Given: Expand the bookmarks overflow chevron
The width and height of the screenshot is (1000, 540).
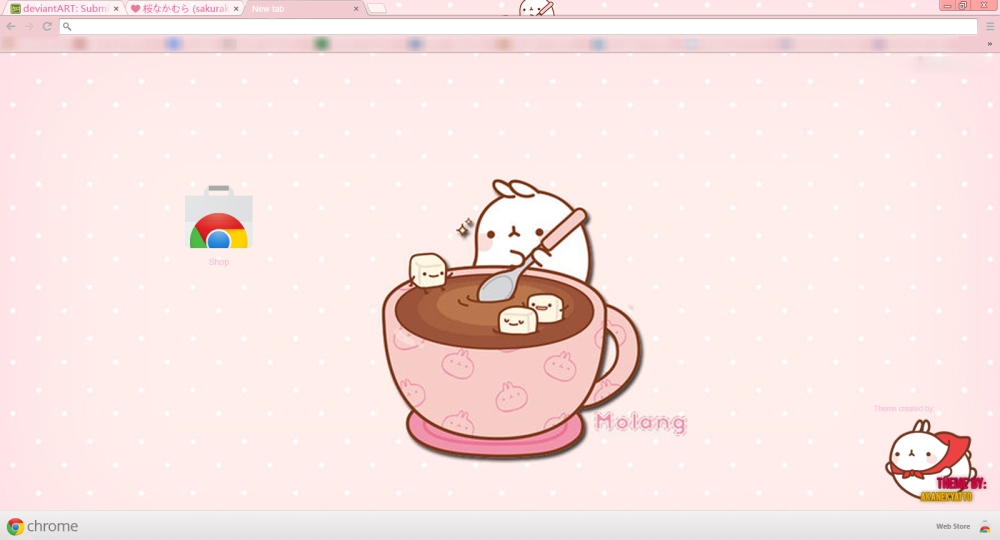Looking at the screenshot, I should tap(989, 44).
